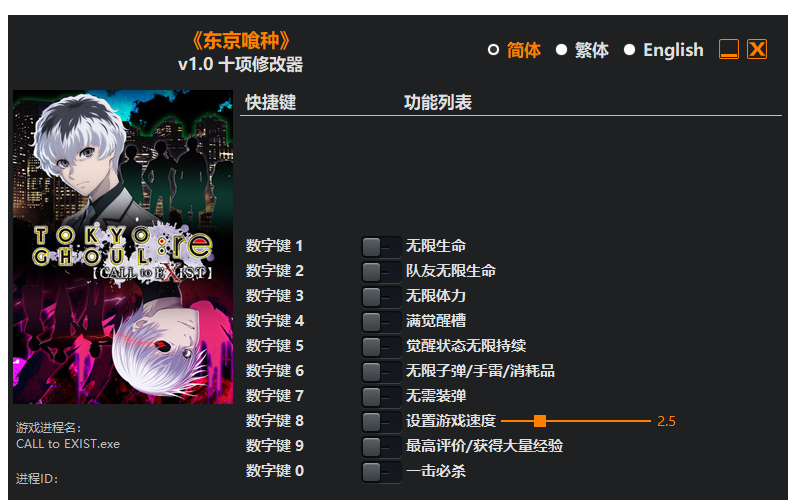Click the 满觉醒槽 feature label
The image size is (798, 500).
click(x=436, y=321)
